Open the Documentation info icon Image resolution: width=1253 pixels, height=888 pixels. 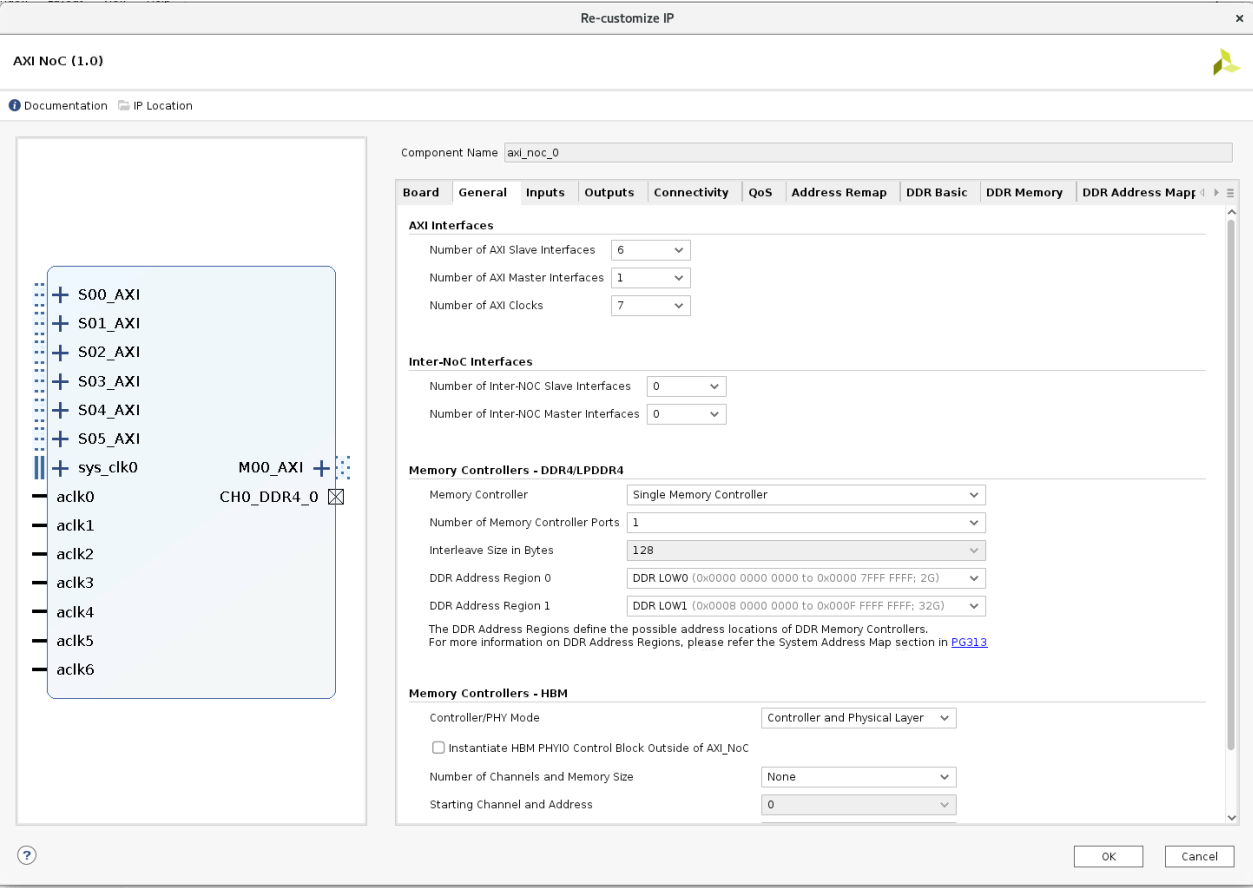[15, 106]
